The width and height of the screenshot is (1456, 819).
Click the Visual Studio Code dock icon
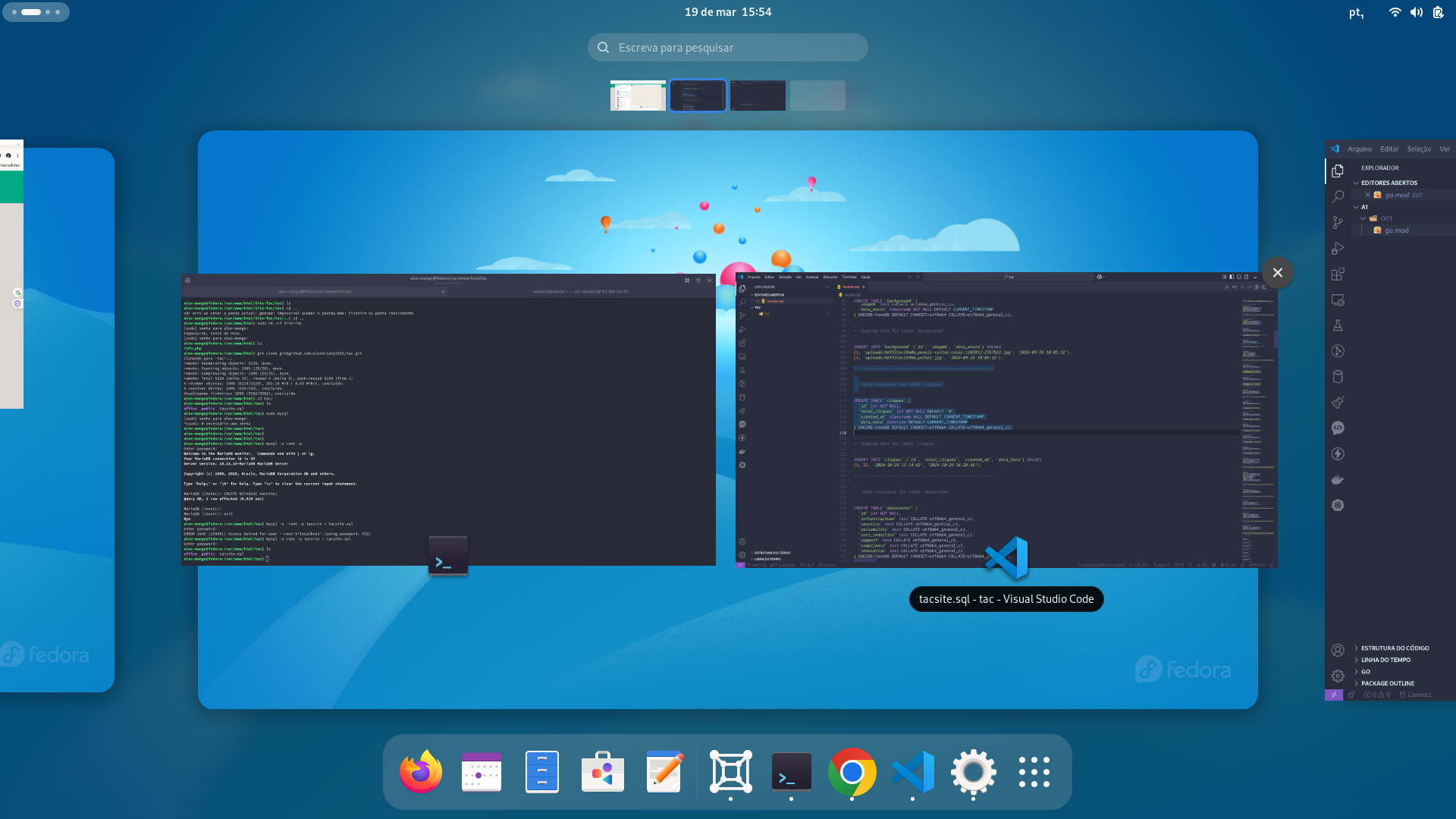[x=913, y=772]
